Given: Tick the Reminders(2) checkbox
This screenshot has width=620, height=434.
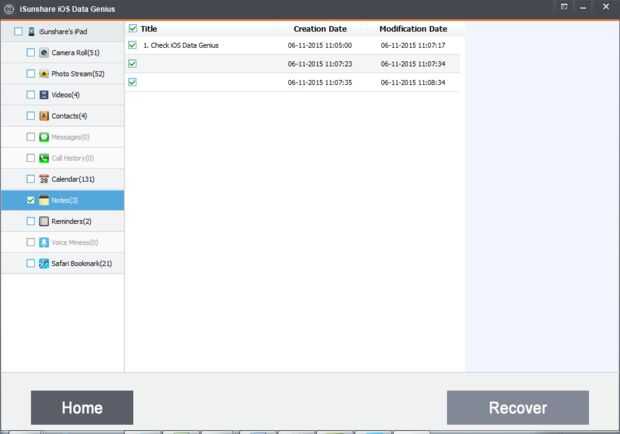Looking at the screenshot, I should pyautogui.click(x=30, y=221).
